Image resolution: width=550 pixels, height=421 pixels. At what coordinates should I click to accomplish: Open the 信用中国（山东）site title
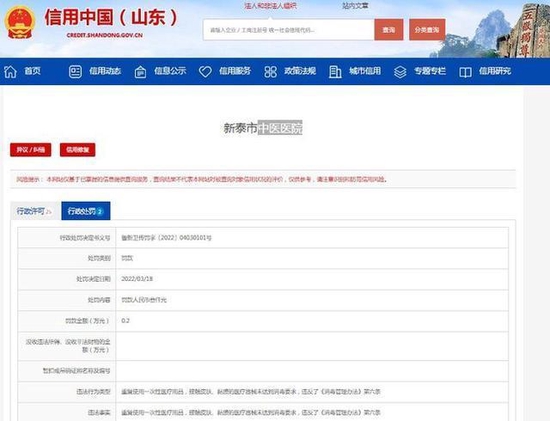coord(111,17)
